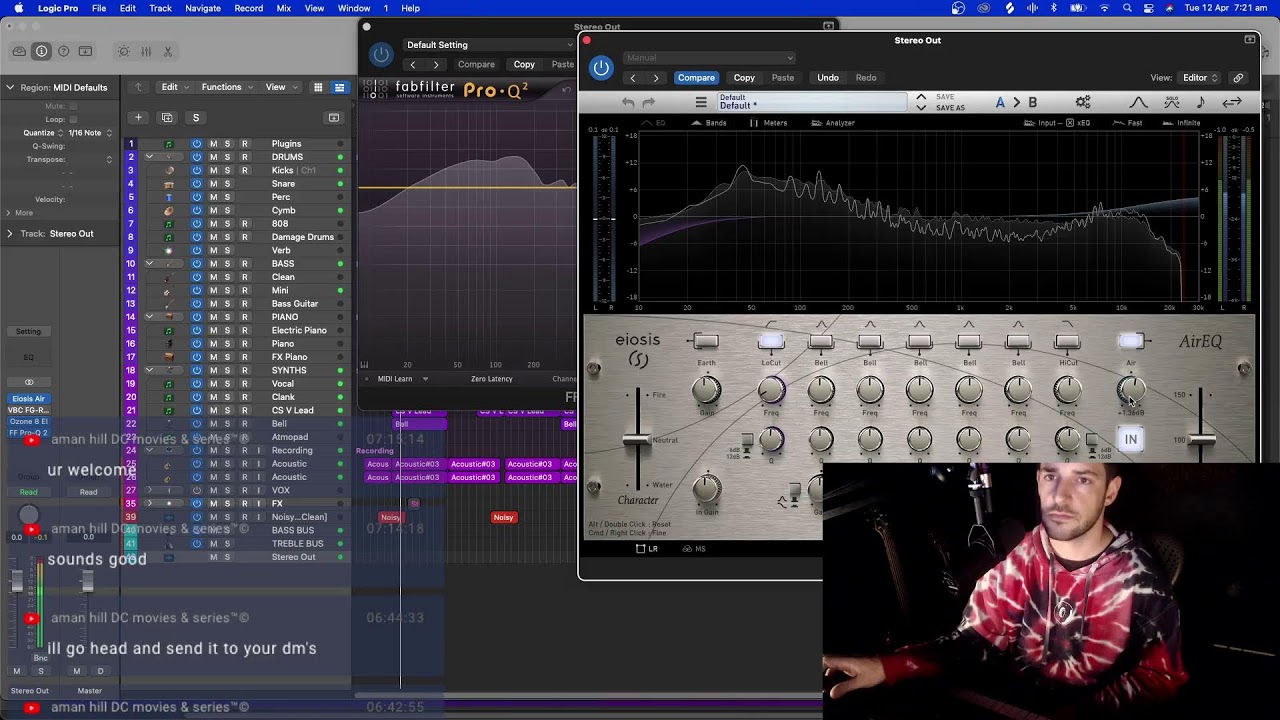Open the View Editor dropdown
Screen dimensions: 1280x720
pos(1201,77)
